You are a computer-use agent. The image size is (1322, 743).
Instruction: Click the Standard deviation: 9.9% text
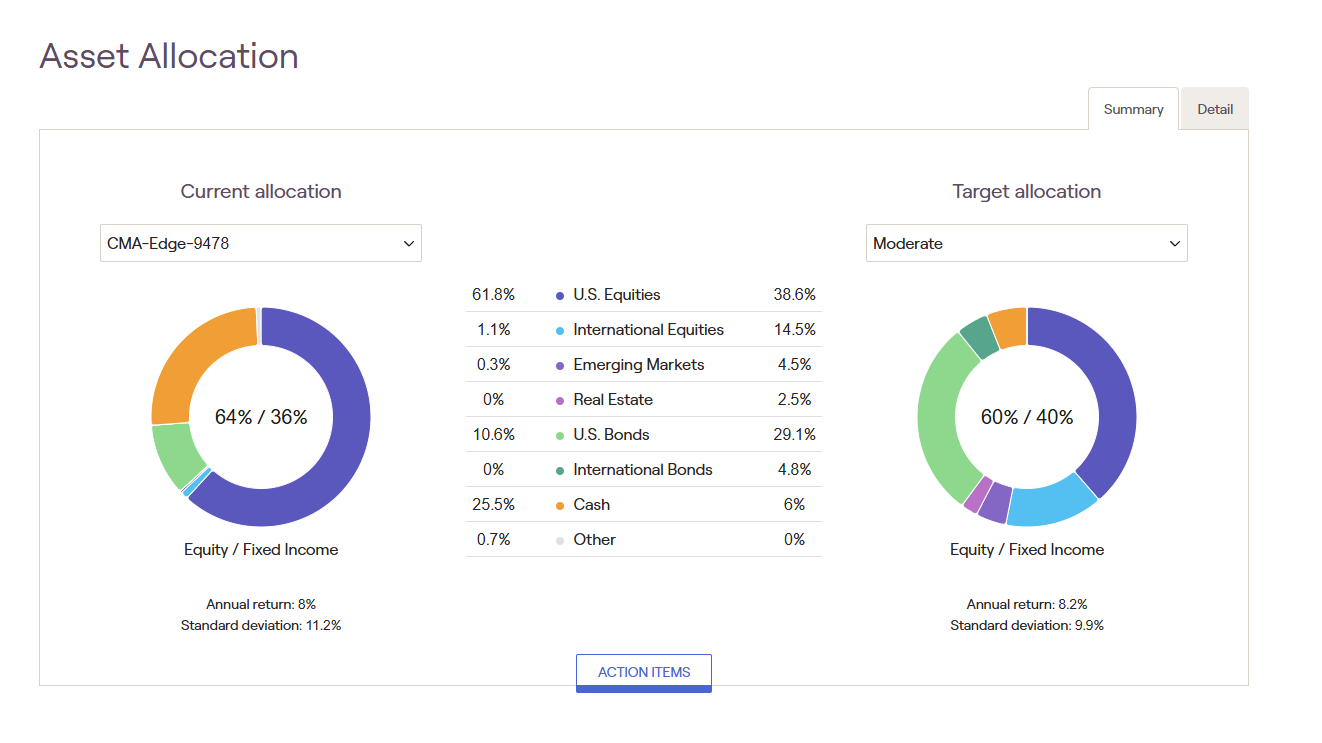1027,625
